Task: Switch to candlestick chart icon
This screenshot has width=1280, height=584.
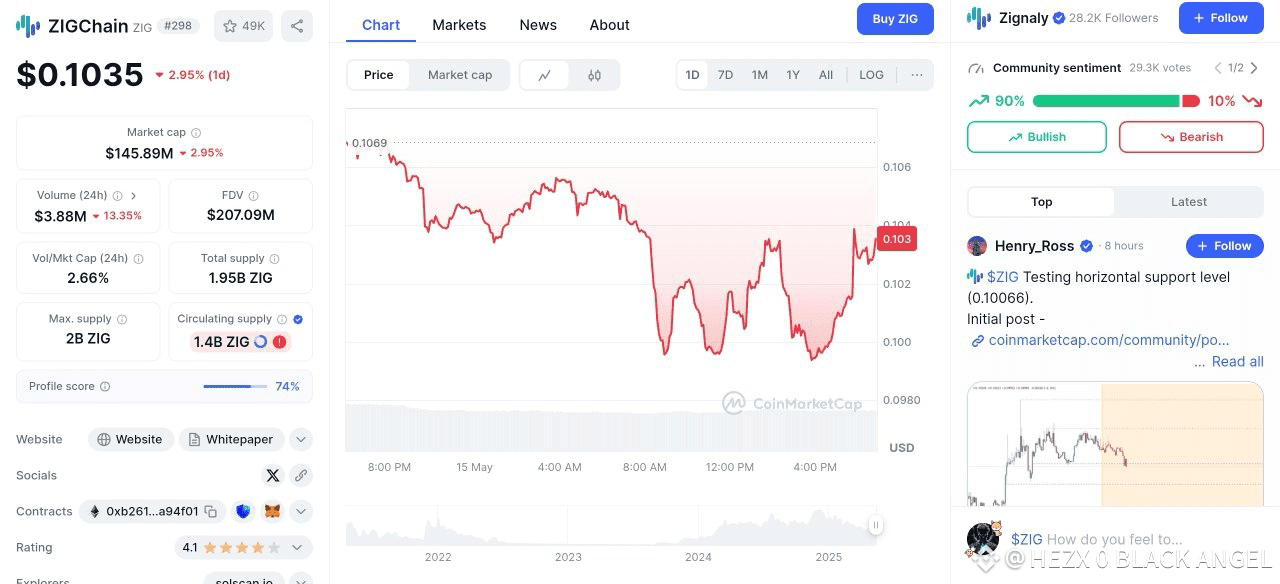Action: click(x=594, y=75)
